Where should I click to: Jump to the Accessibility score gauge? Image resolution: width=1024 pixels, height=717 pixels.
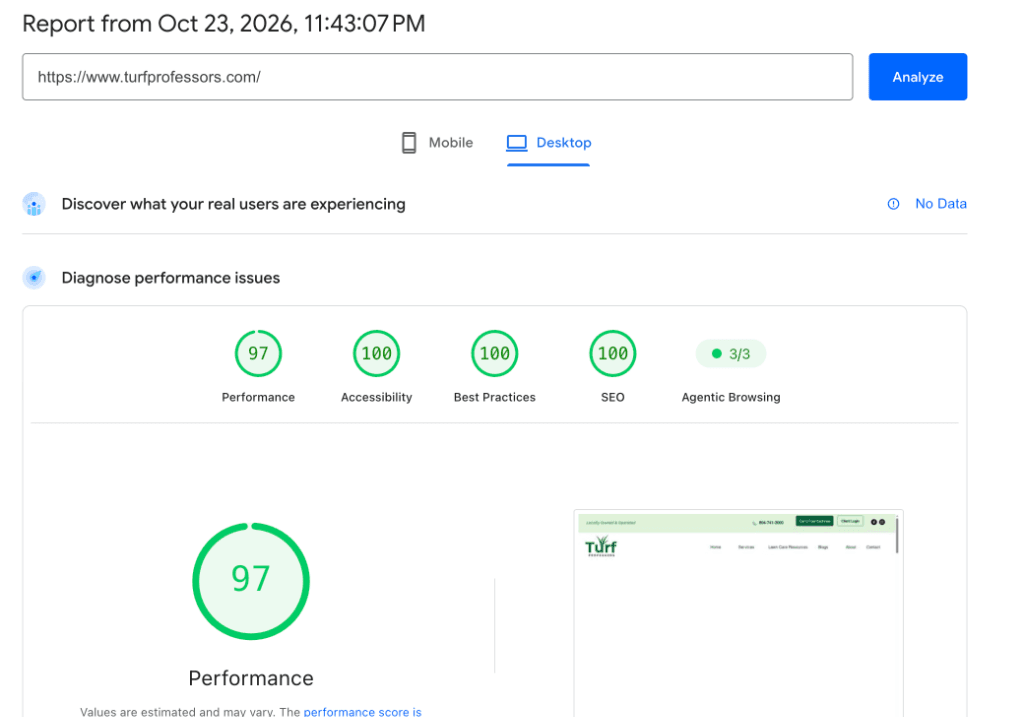376,353
